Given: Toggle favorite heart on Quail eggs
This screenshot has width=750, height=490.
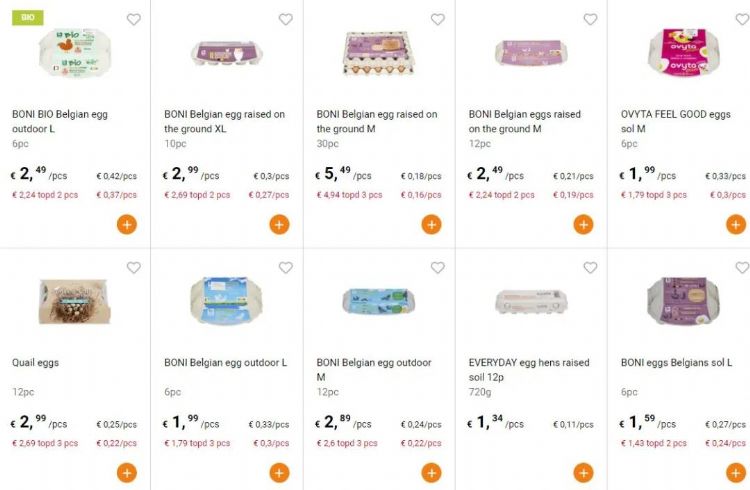Looking at the screenshot, I should tap(133, 267).
